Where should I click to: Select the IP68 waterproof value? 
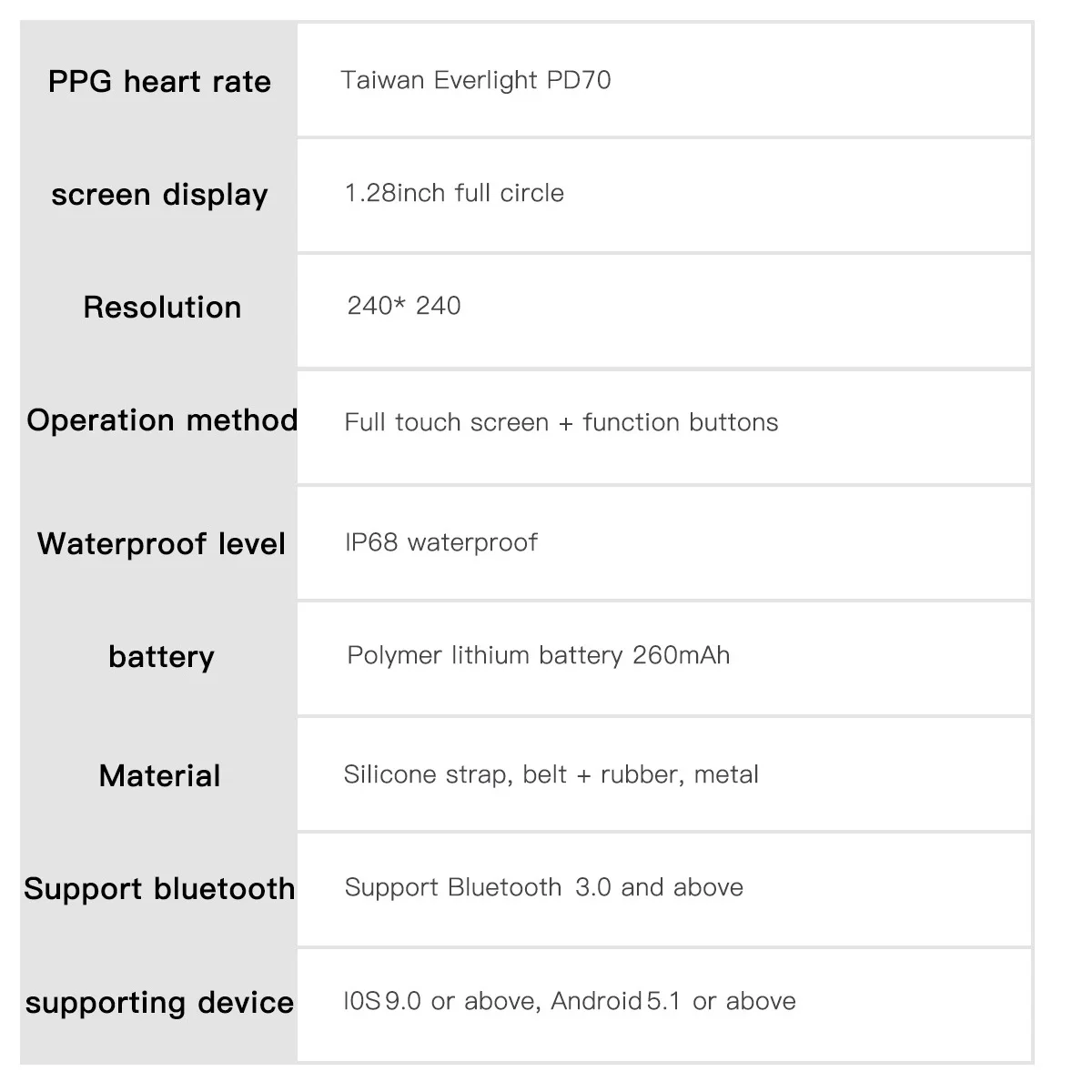tap(440, 542)
